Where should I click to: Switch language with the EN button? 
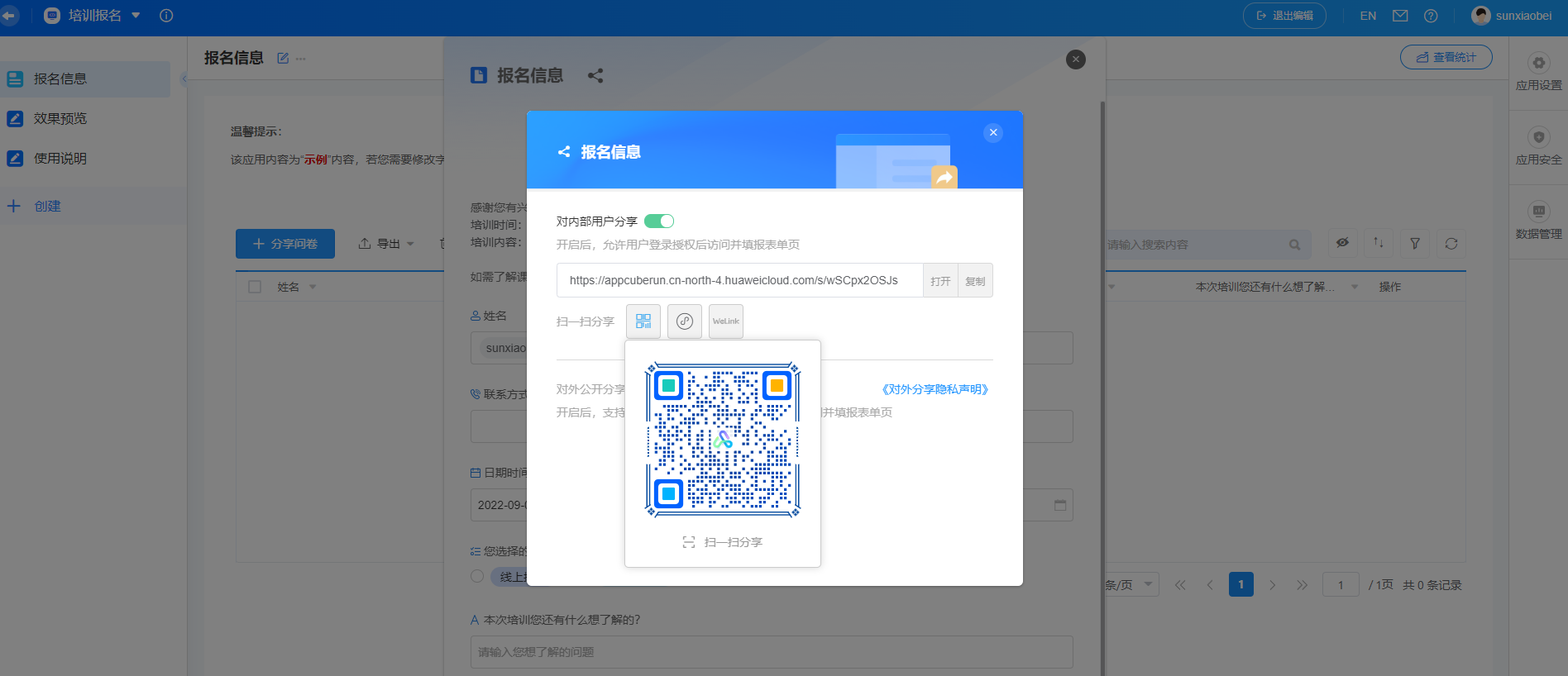(x=1368, y=16)
